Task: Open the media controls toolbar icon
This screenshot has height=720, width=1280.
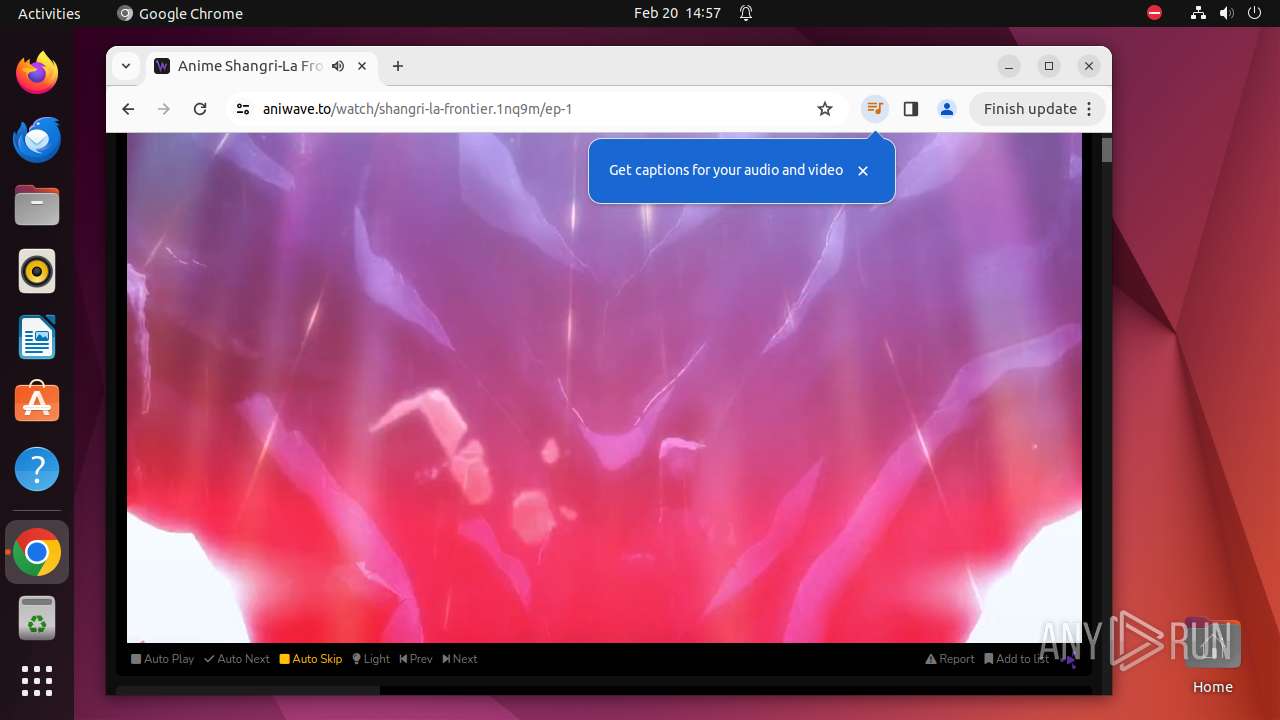Action: coord(875,109)
